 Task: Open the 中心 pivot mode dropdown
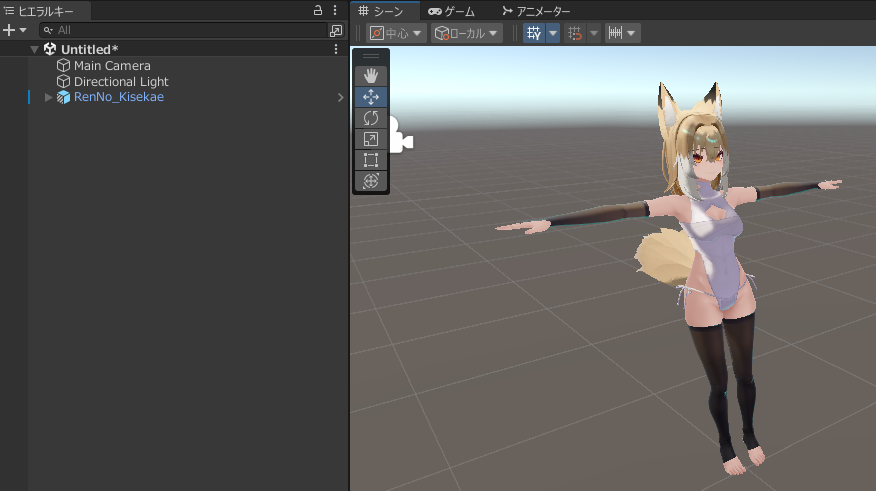coord(396,33)
